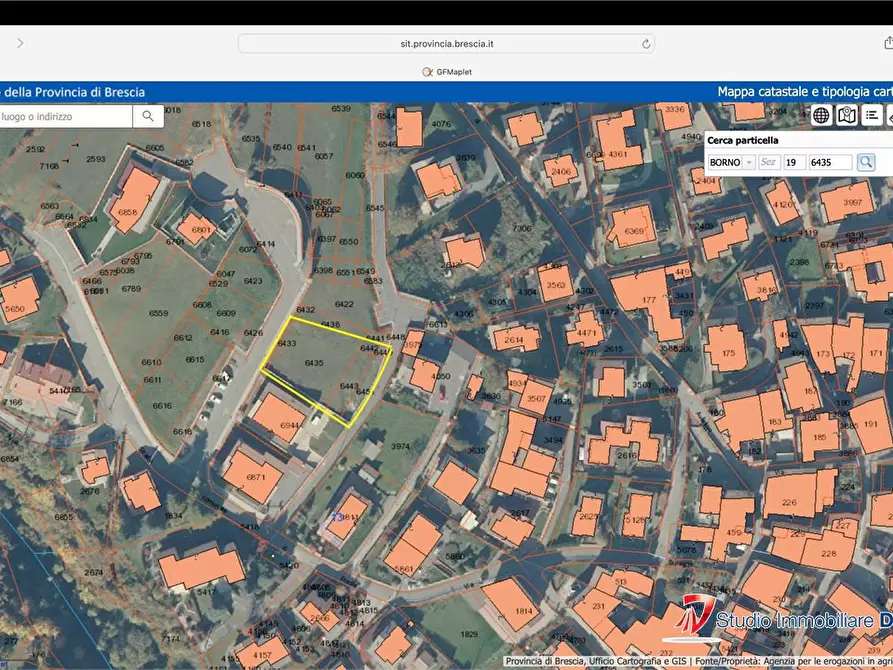Image resolution: width=893 pixels, height=670 pixels.
Task: Click the luogo o indirizzo search box
Action: [66, 116]
